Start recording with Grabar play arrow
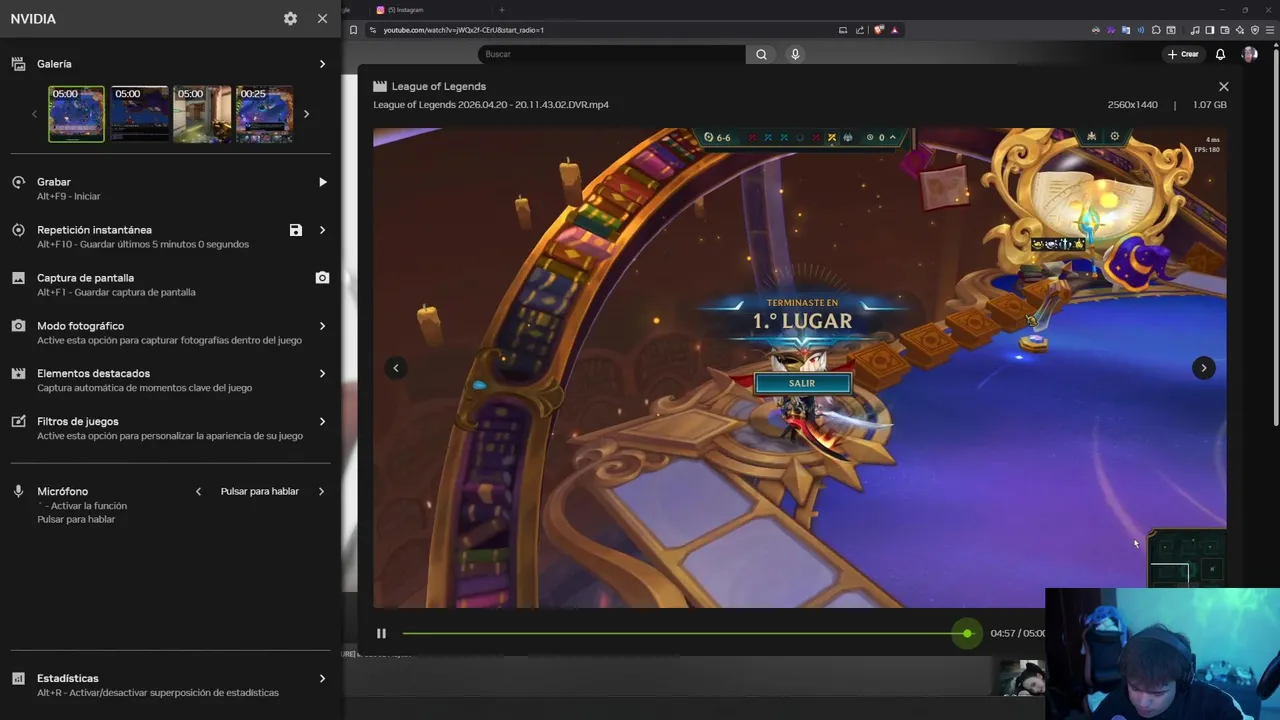The image size is (1280, 720). click(x=322, y=182)
